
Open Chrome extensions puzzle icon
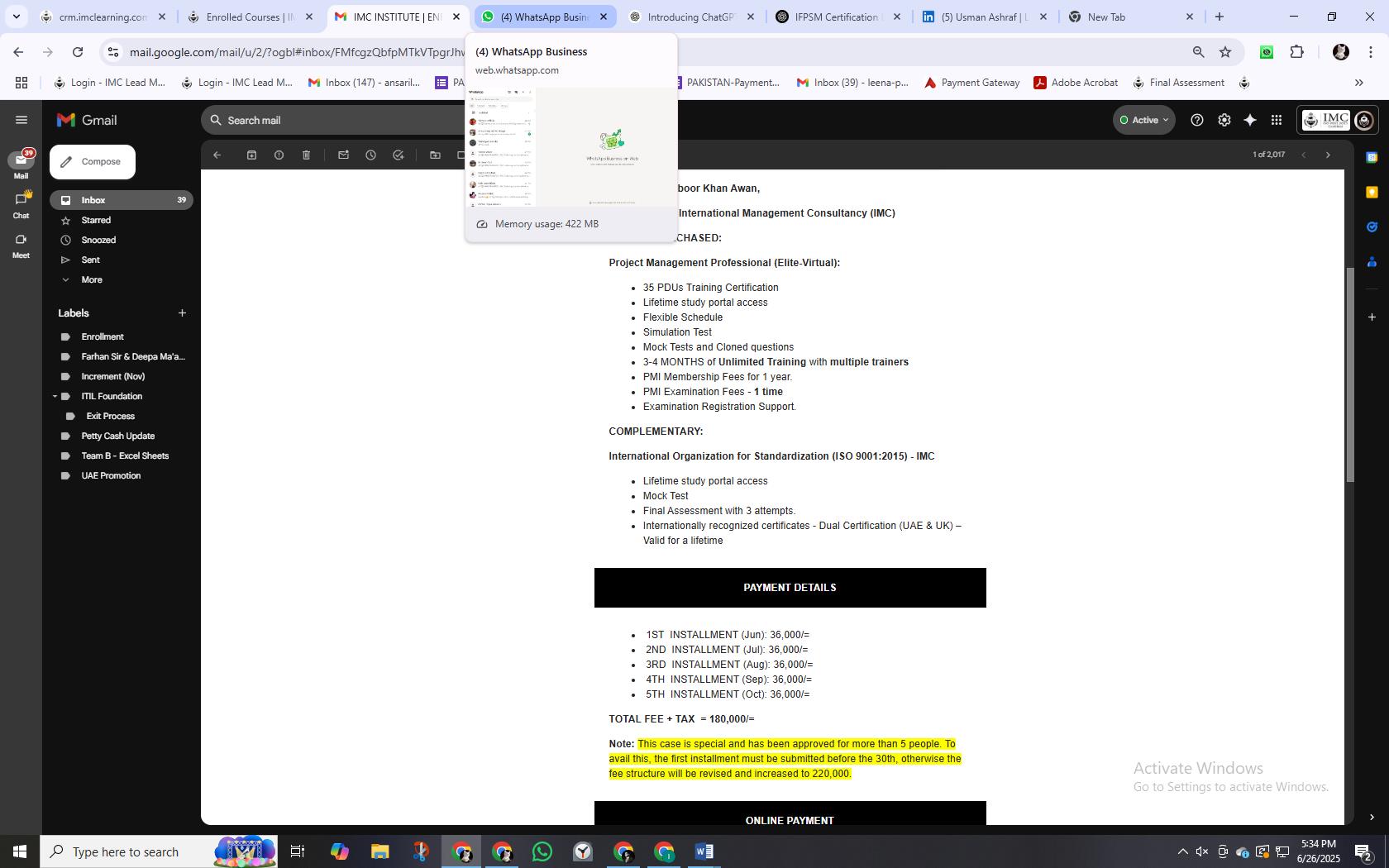point(1296,52)
